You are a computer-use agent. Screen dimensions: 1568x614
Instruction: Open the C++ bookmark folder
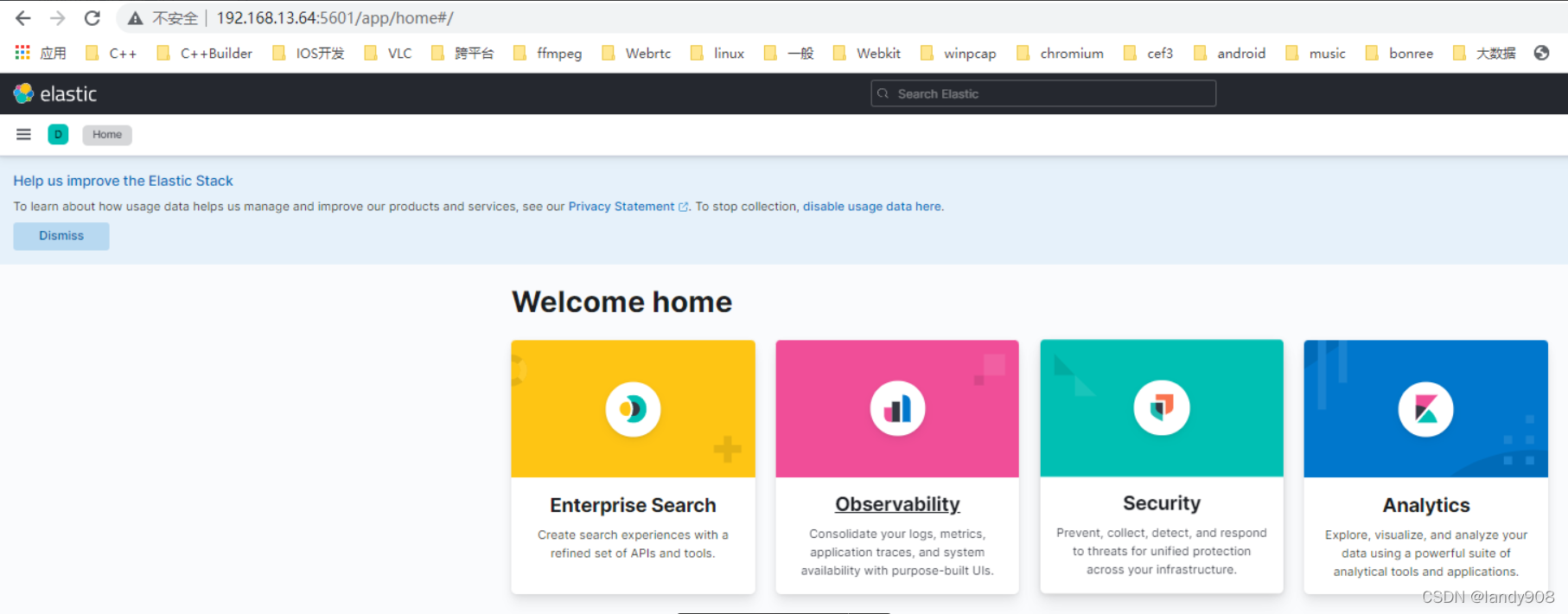[111, 53]
